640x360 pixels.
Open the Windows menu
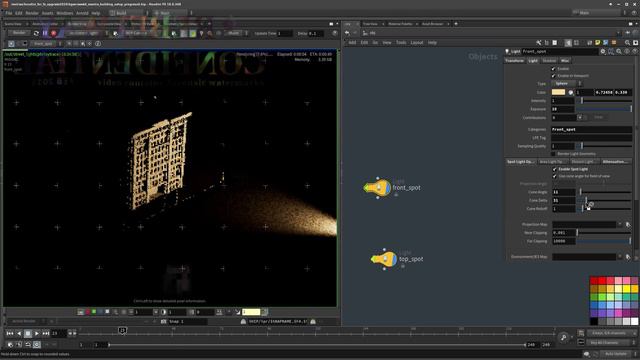(x=65, y=13)
